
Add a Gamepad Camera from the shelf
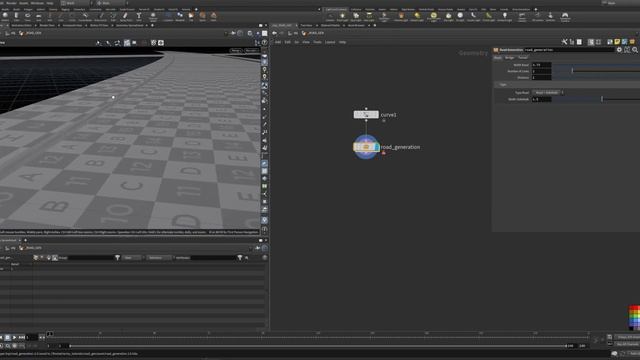pos(565,16)
